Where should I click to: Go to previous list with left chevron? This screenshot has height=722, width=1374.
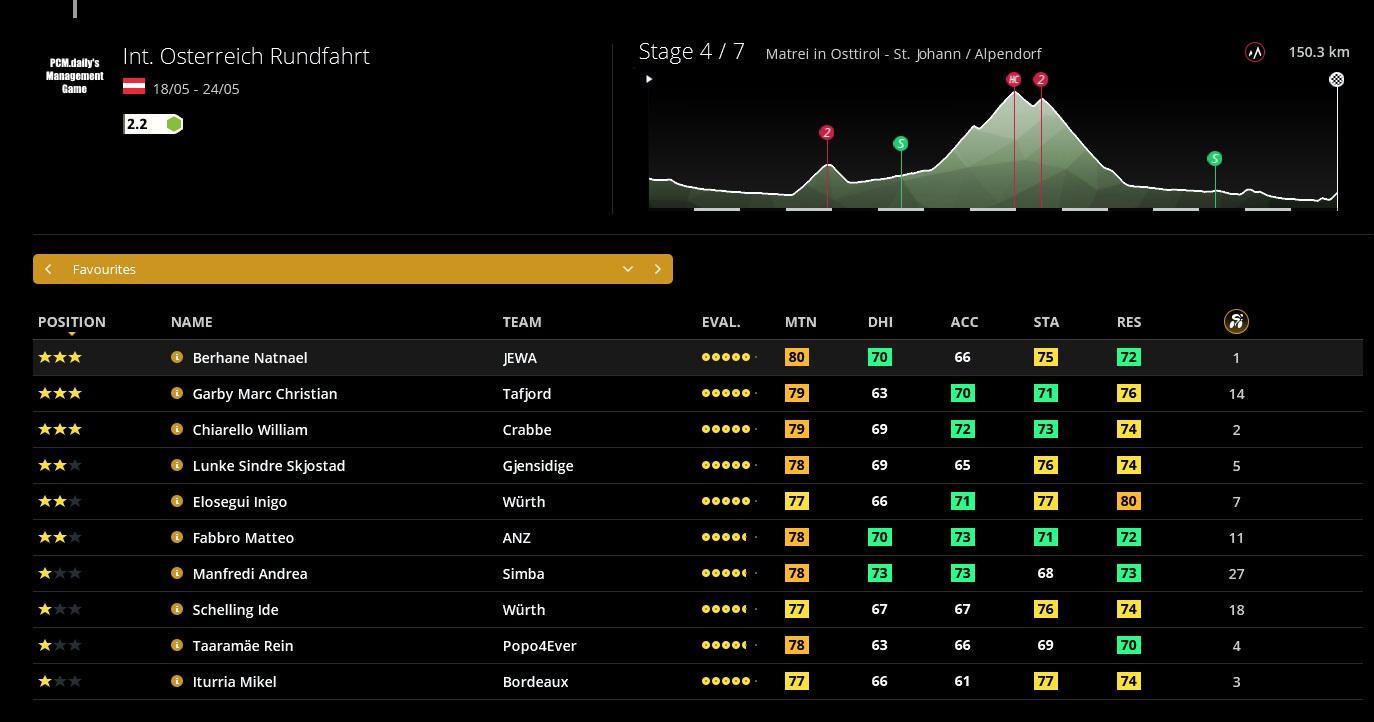48,269
